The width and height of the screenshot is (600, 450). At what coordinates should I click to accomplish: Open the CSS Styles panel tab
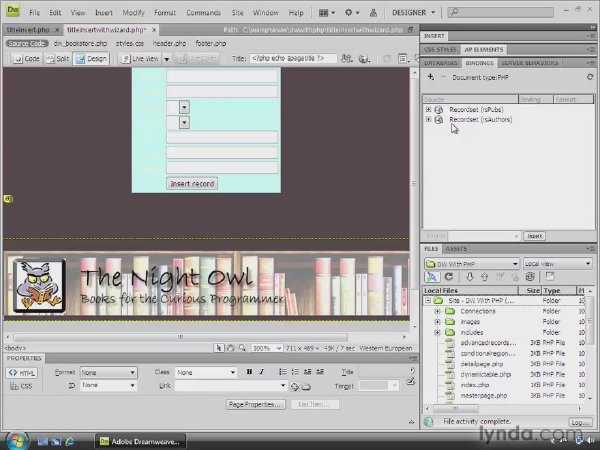(x=440, y=49)
